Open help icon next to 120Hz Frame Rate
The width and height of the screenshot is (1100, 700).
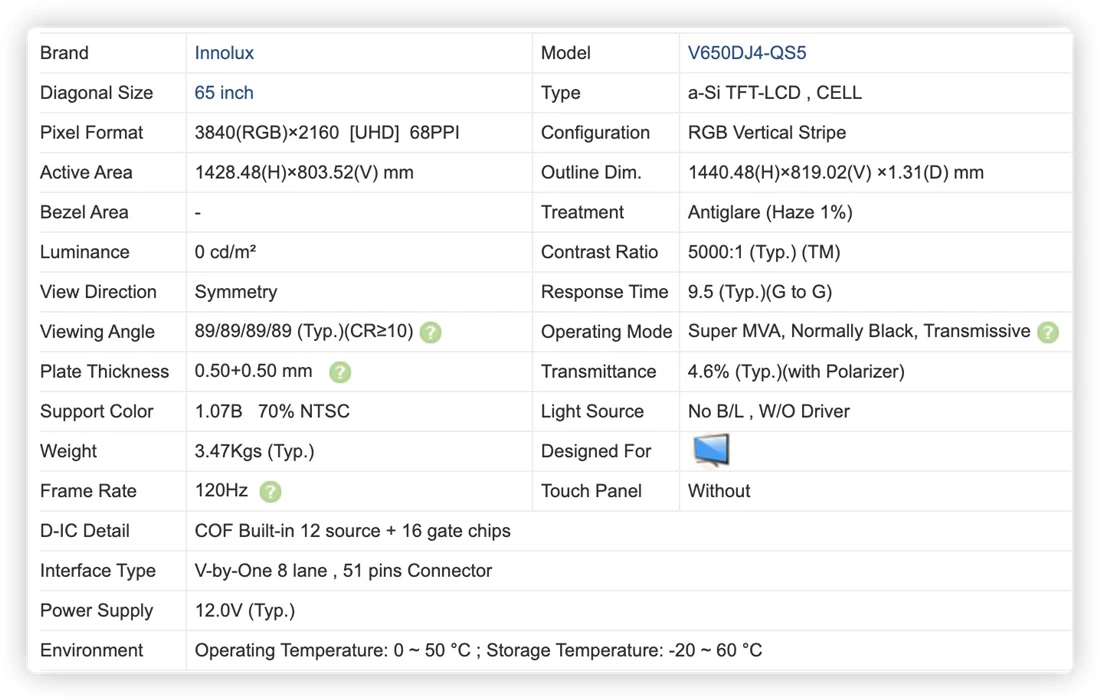pyautogui.click(x=270, y=492)
